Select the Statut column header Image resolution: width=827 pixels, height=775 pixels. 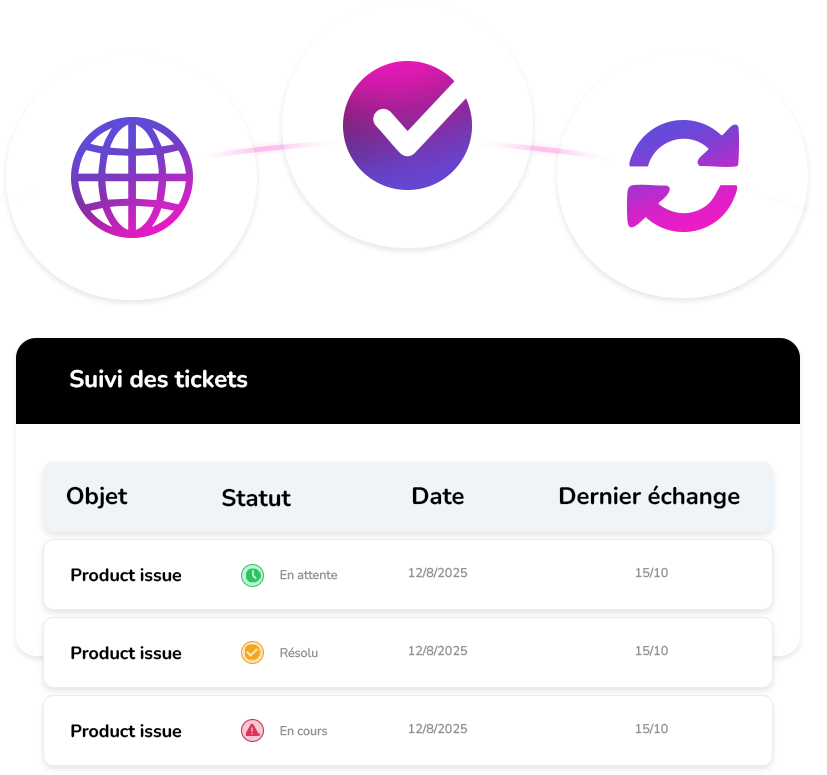pyautogui.click(x=256, y=498)
